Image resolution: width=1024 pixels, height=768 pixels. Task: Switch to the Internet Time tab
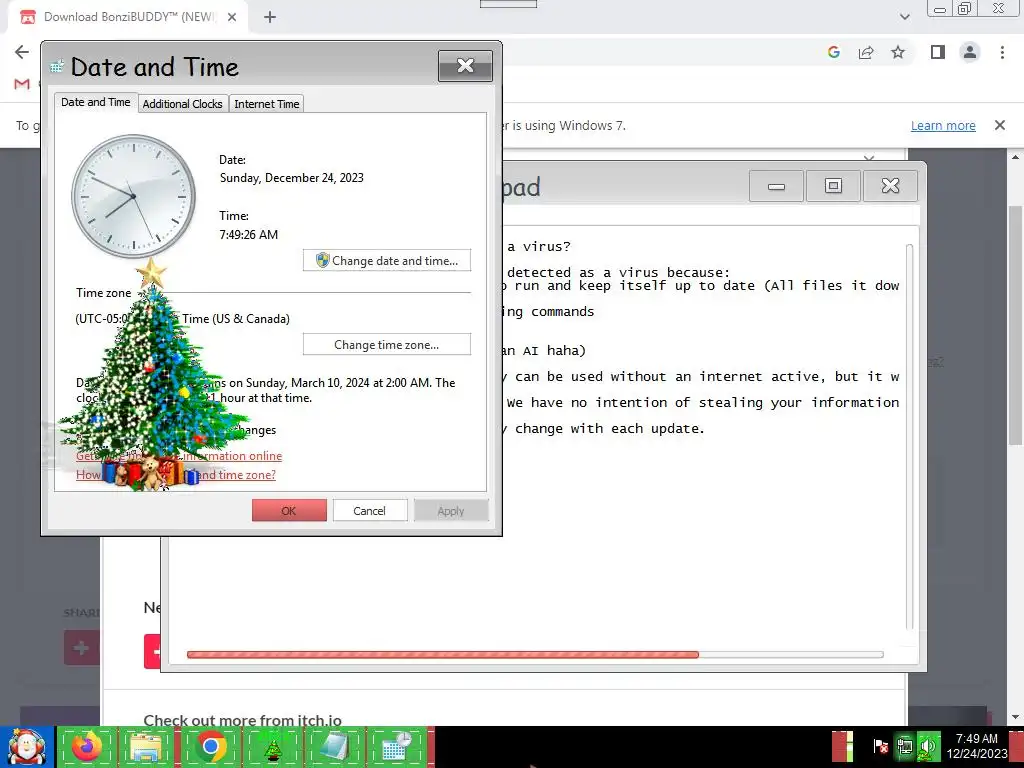coord(266,104)
